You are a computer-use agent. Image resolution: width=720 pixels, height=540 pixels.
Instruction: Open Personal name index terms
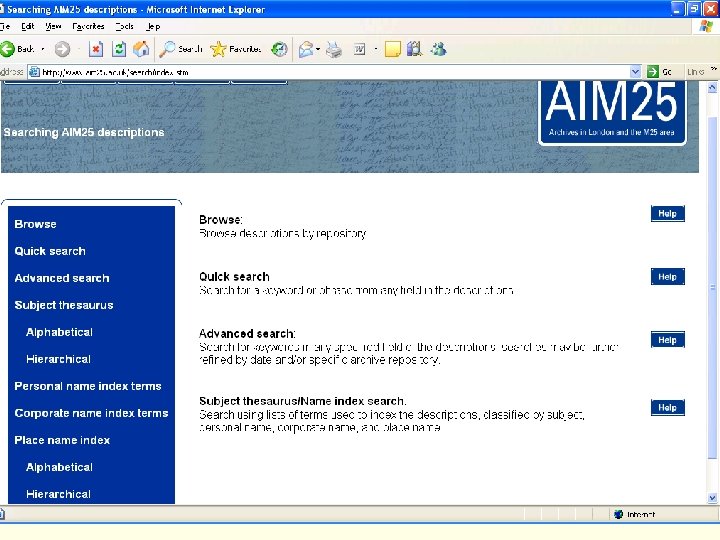pyautogui.click(x=88, y=386)
